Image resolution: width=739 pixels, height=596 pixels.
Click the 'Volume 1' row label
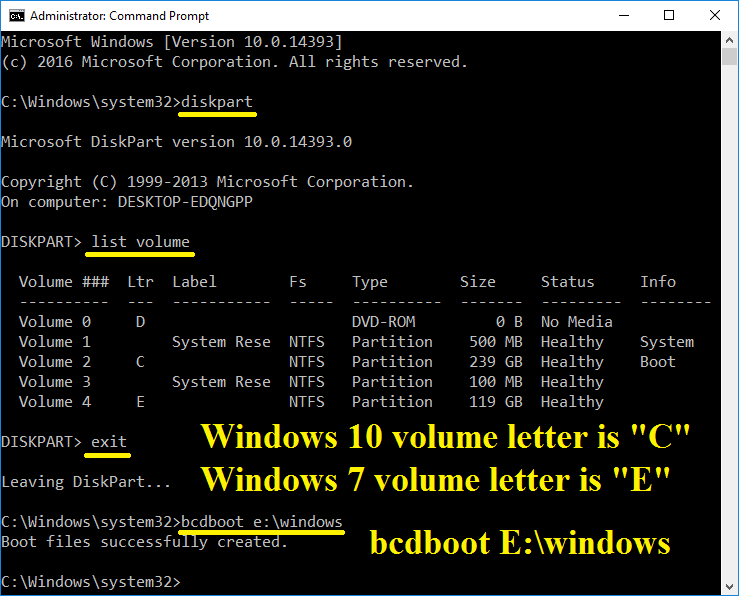pyautogui.click(x=55, y=342)
